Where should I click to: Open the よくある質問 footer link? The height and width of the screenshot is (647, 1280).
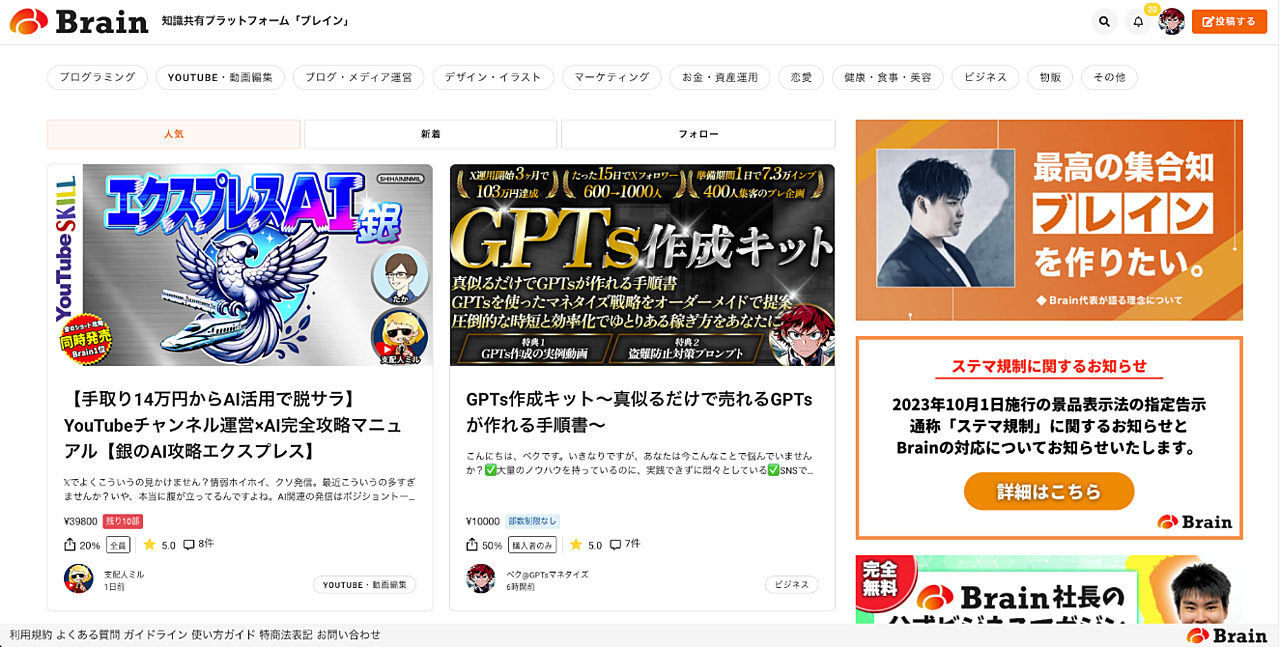pyautogui.click(x=88, y=635)
